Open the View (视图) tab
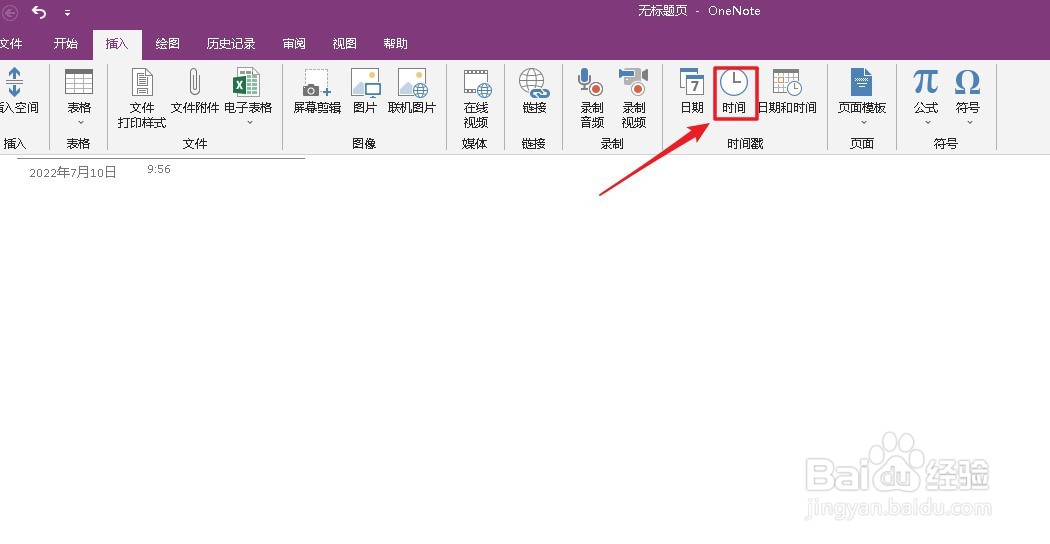The width and height of the screenshot is (1050, 544). [x=344, y=44]
